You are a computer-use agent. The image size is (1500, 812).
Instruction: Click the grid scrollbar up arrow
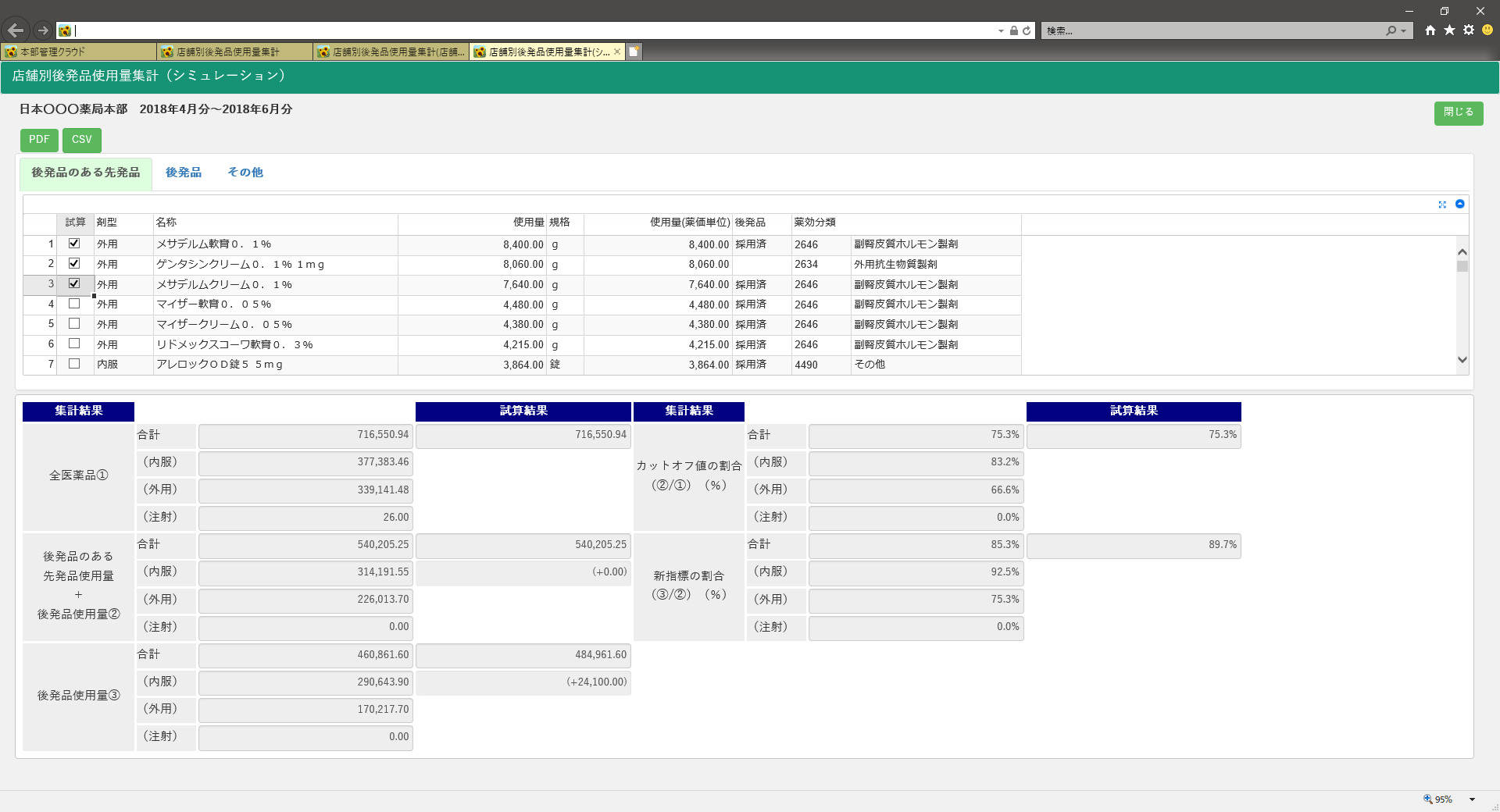coord(1462,252)
